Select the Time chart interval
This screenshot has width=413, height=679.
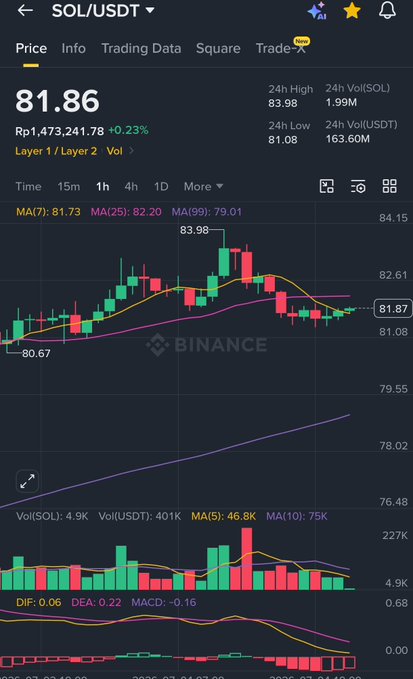[29, 187]
